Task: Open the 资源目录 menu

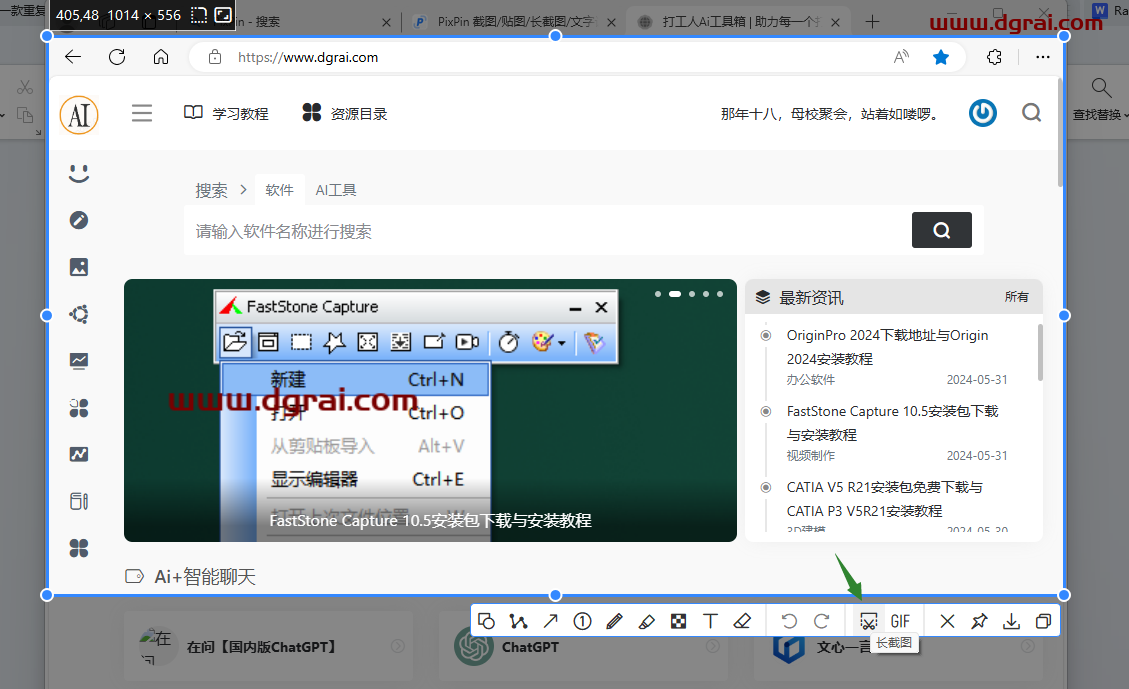Action: click(344, 113)
